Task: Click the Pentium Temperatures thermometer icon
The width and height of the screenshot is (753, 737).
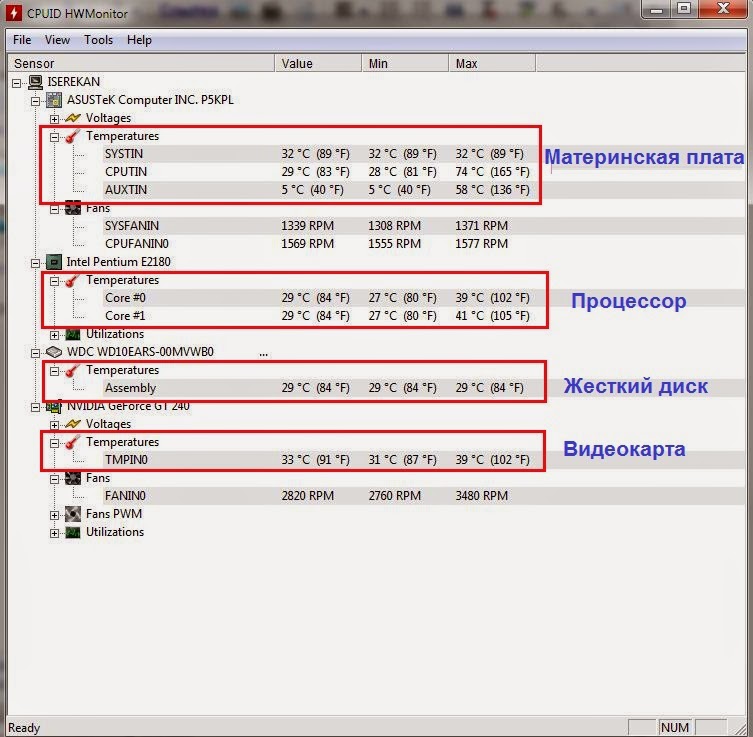Action: (x=73, y=280)
